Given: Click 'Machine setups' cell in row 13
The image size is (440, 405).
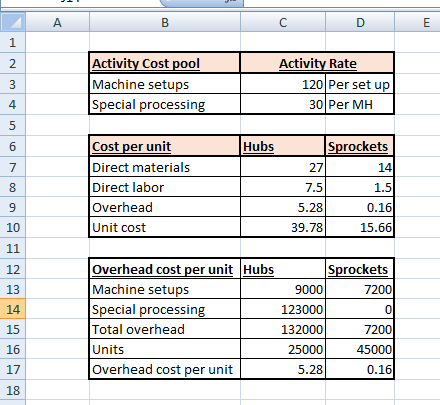Looking at the screenshot, I should click(165, 289).
